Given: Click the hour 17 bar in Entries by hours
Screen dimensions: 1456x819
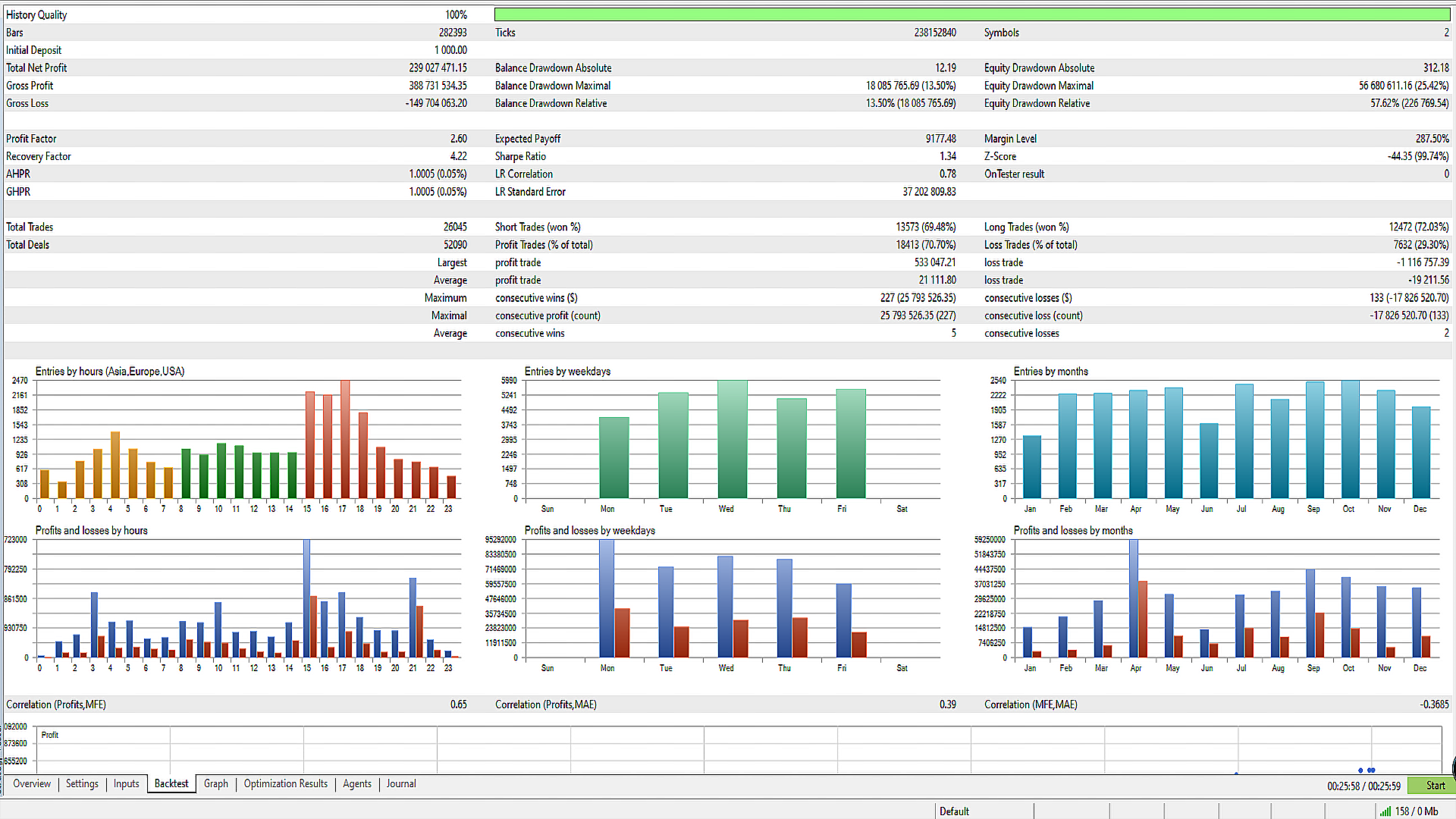Looking at the screenshot, I should (x=345, y=440).
